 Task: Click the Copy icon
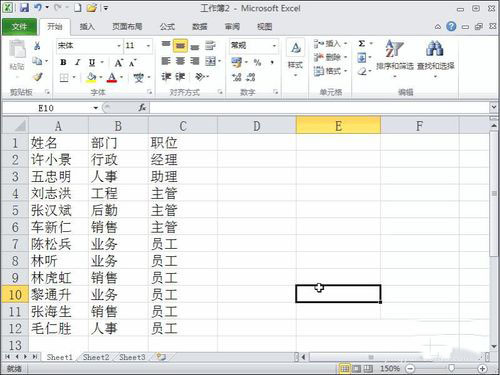tap(37, 61)
